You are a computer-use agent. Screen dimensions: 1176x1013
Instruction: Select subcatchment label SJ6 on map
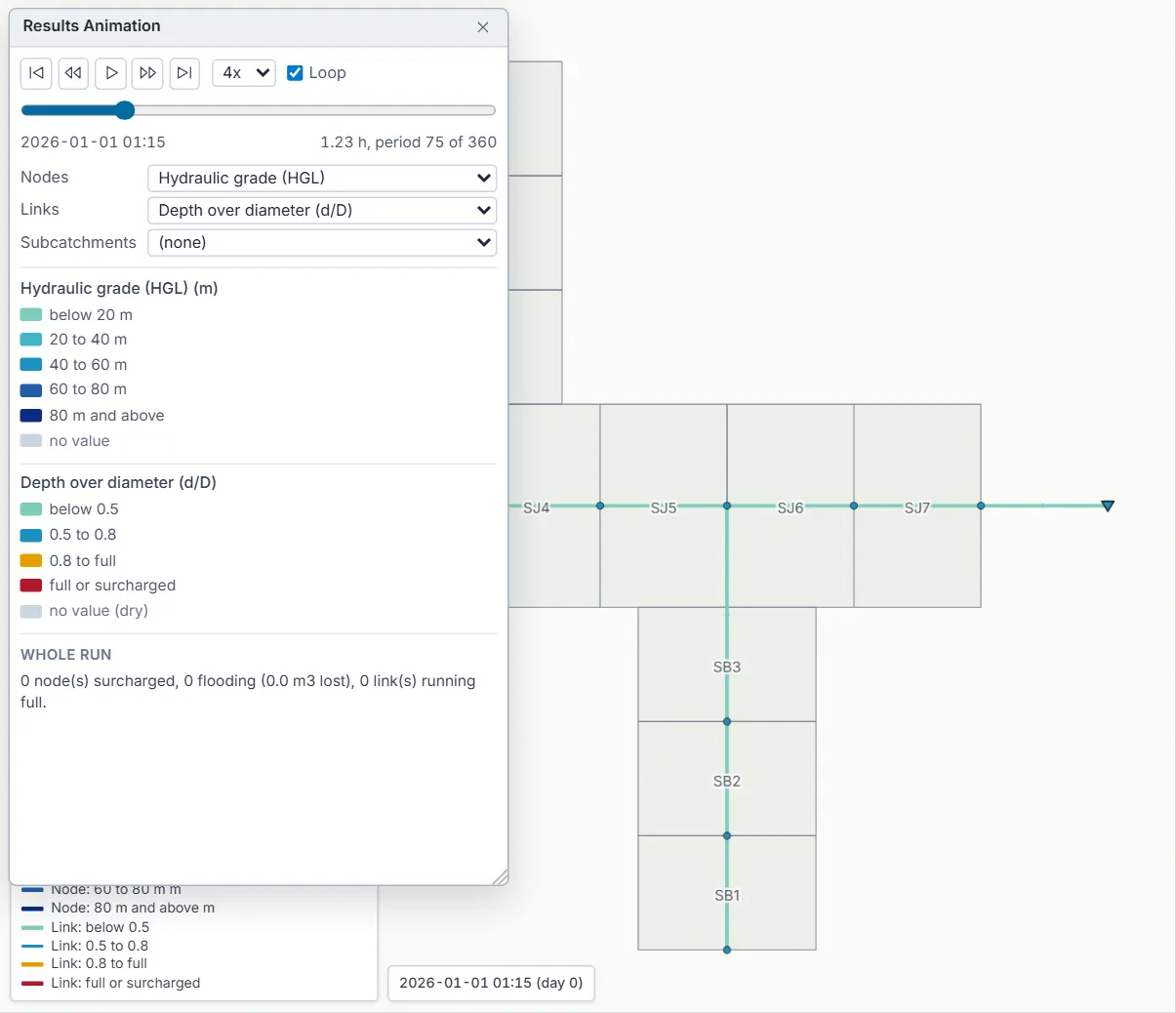click(x=791, y=507)
